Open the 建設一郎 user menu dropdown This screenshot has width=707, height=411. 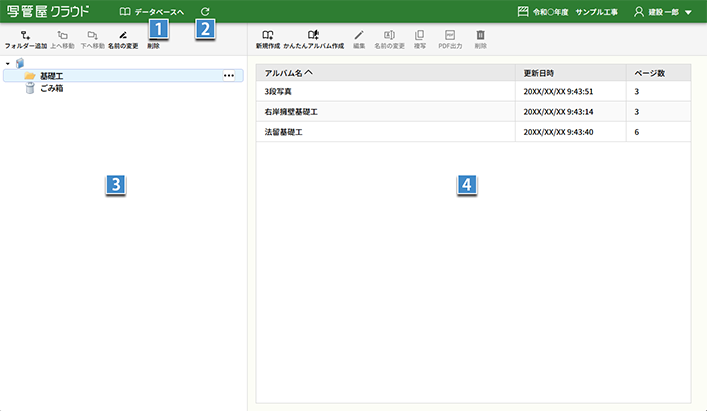663,12
